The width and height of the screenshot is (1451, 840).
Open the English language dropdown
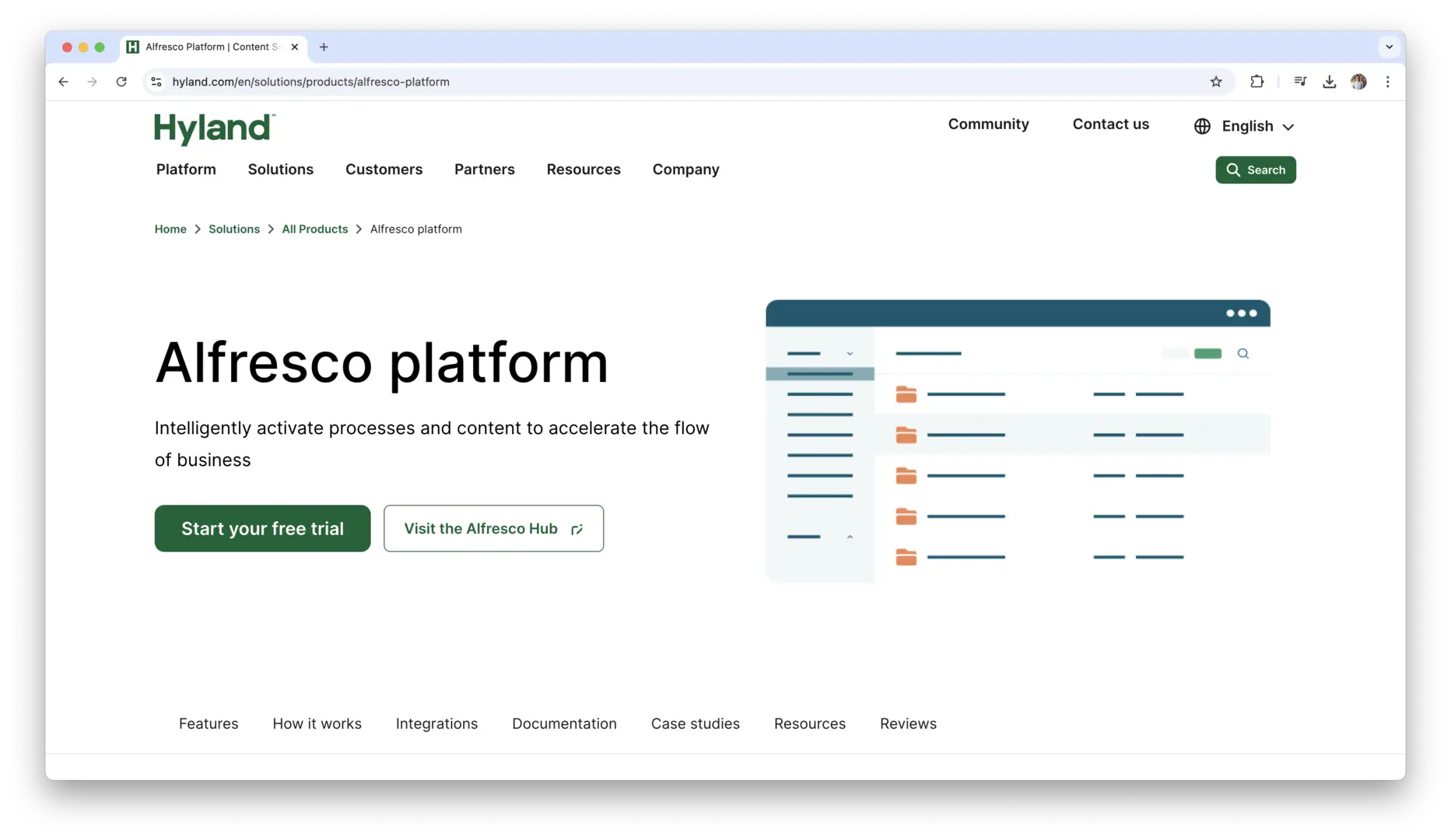(1257, 126)
